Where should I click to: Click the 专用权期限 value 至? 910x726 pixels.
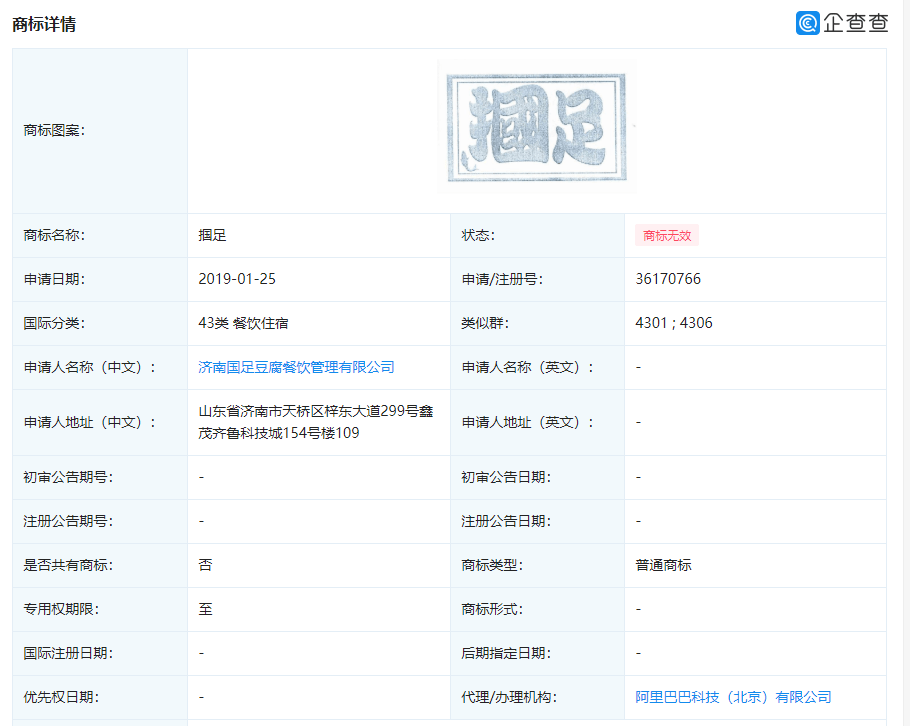point(205,609)
